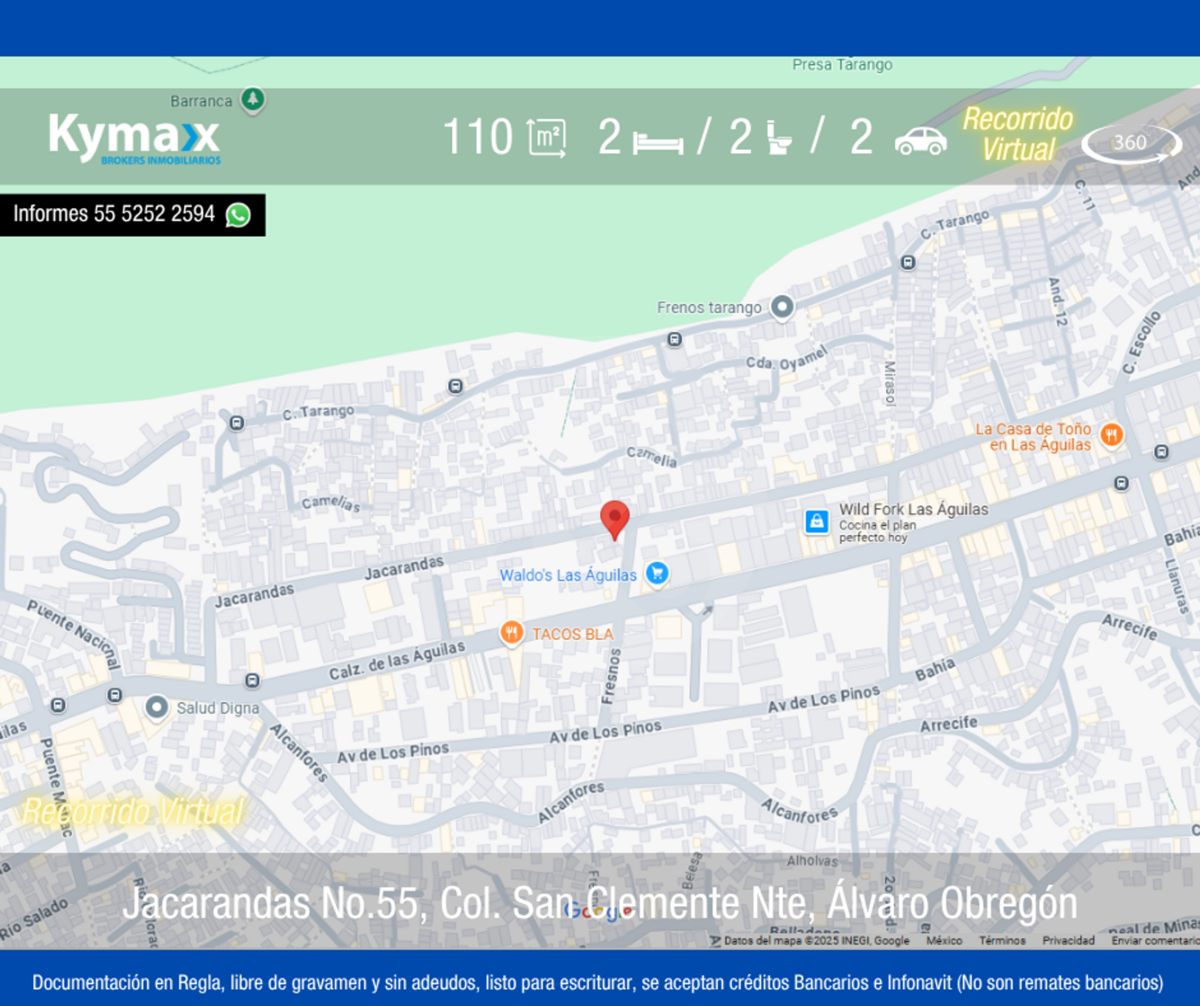This screenshot has height=1006, width=1200.
Task: Click the red location pin on Jacarandas
Action: coord(614,520)
